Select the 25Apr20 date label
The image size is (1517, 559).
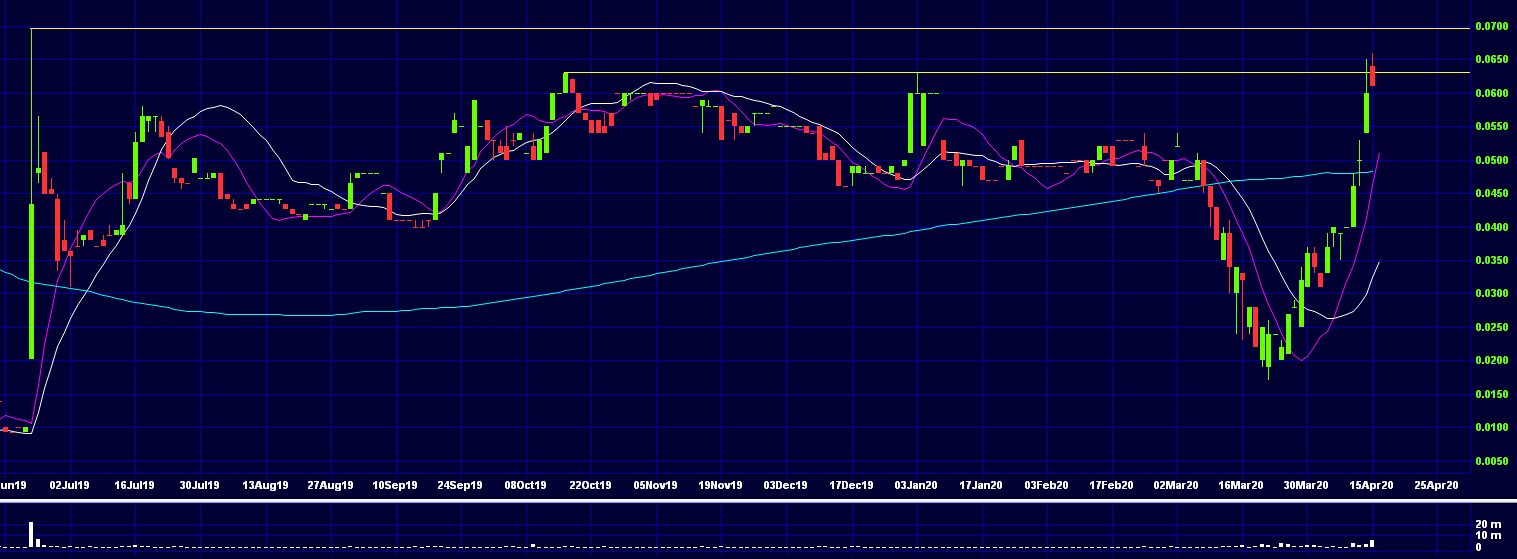1437,485
